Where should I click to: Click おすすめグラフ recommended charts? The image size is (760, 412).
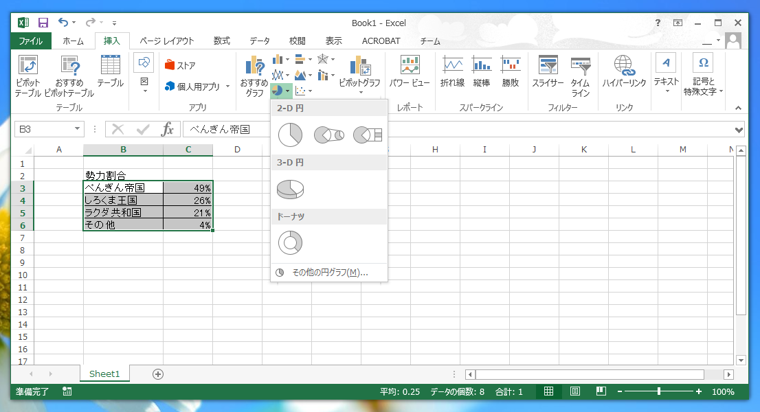[254, 77]
